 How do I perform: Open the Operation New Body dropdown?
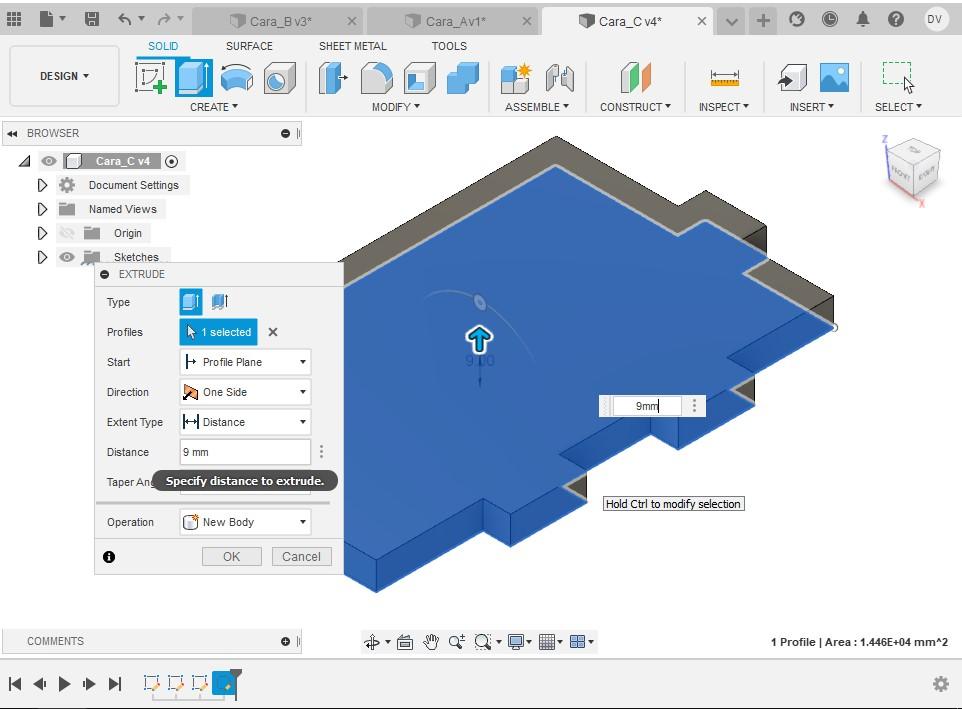coord(245,522)
